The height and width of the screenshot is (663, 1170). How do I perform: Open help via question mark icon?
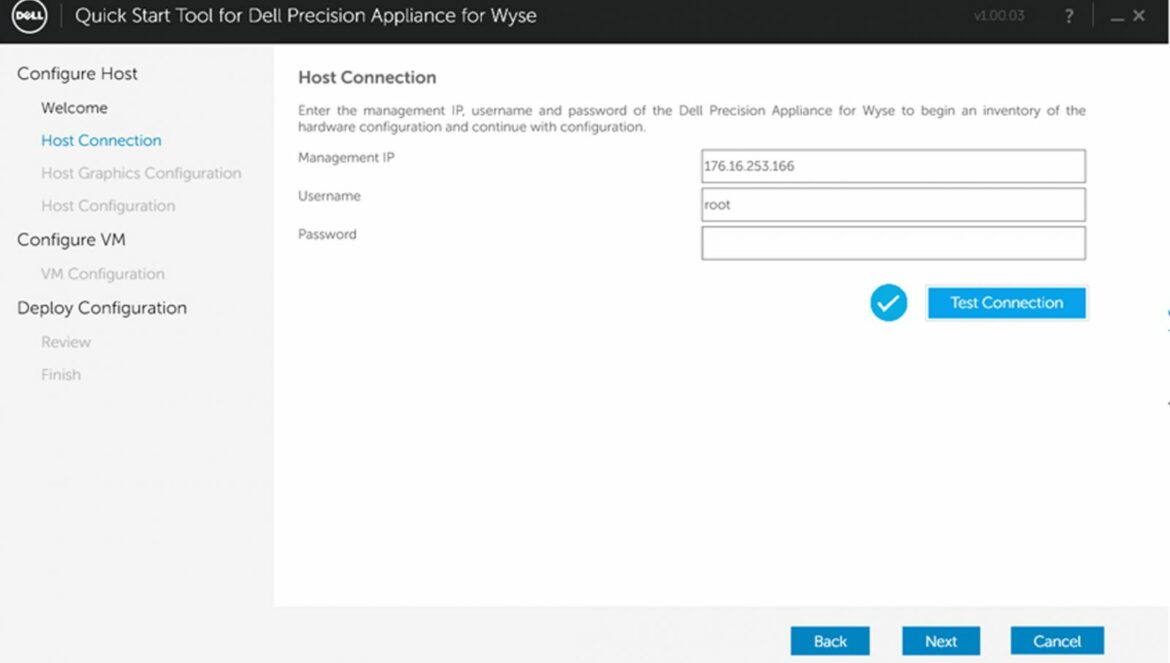point(1069,16)
